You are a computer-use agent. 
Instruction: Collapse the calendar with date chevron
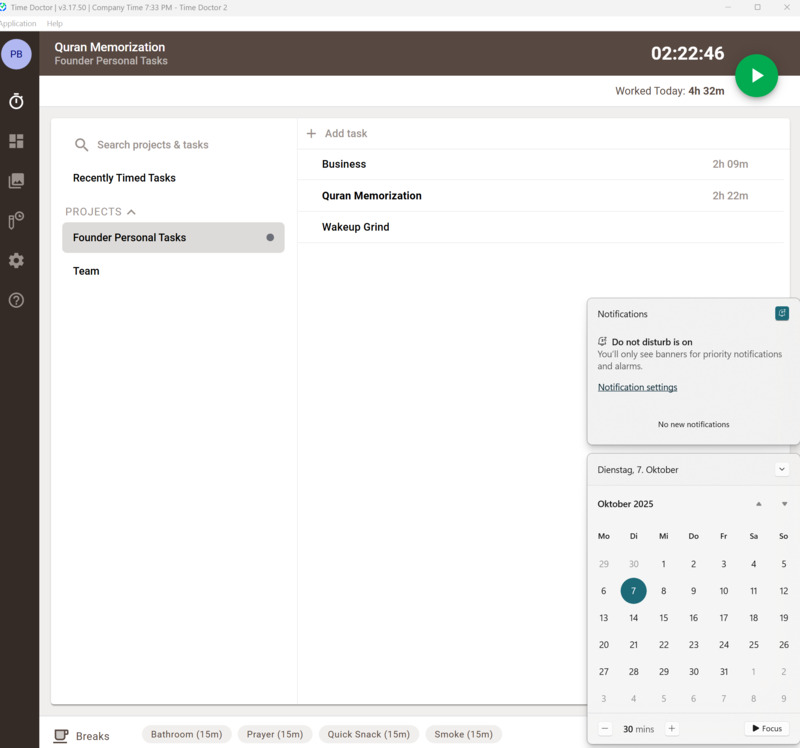[782, 469]
